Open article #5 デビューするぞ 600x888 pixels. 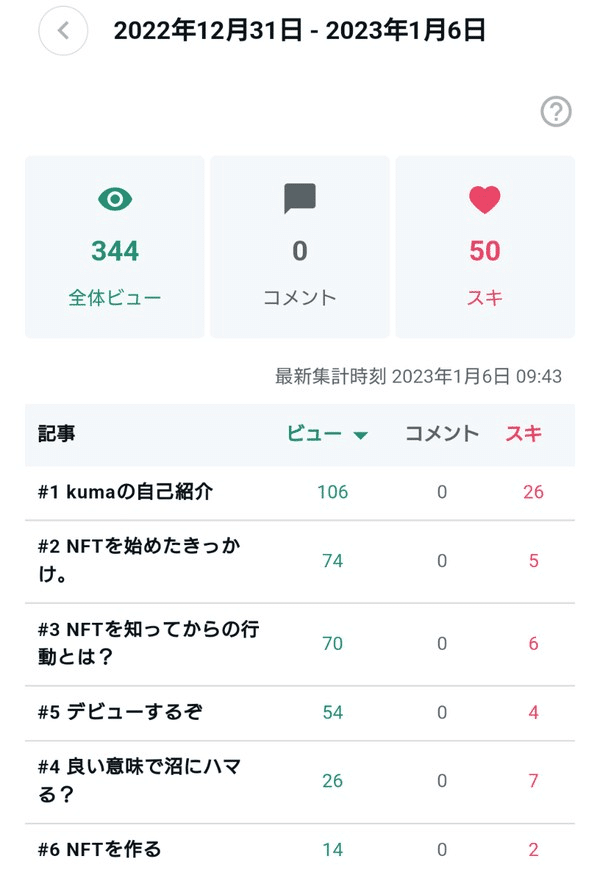[119, 712]
